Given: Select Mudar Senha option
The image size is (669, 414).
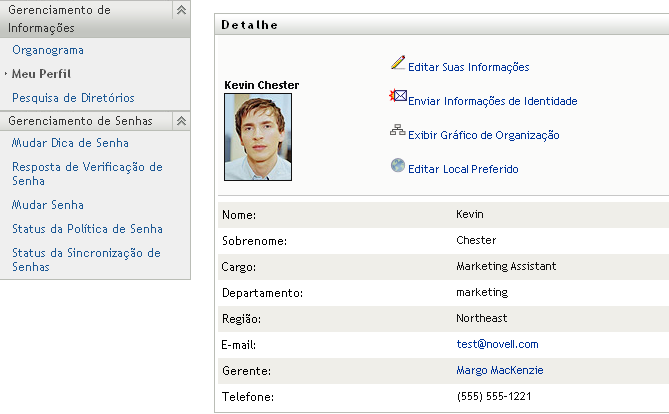Looking at the screenshot, I should coord(48,205).
